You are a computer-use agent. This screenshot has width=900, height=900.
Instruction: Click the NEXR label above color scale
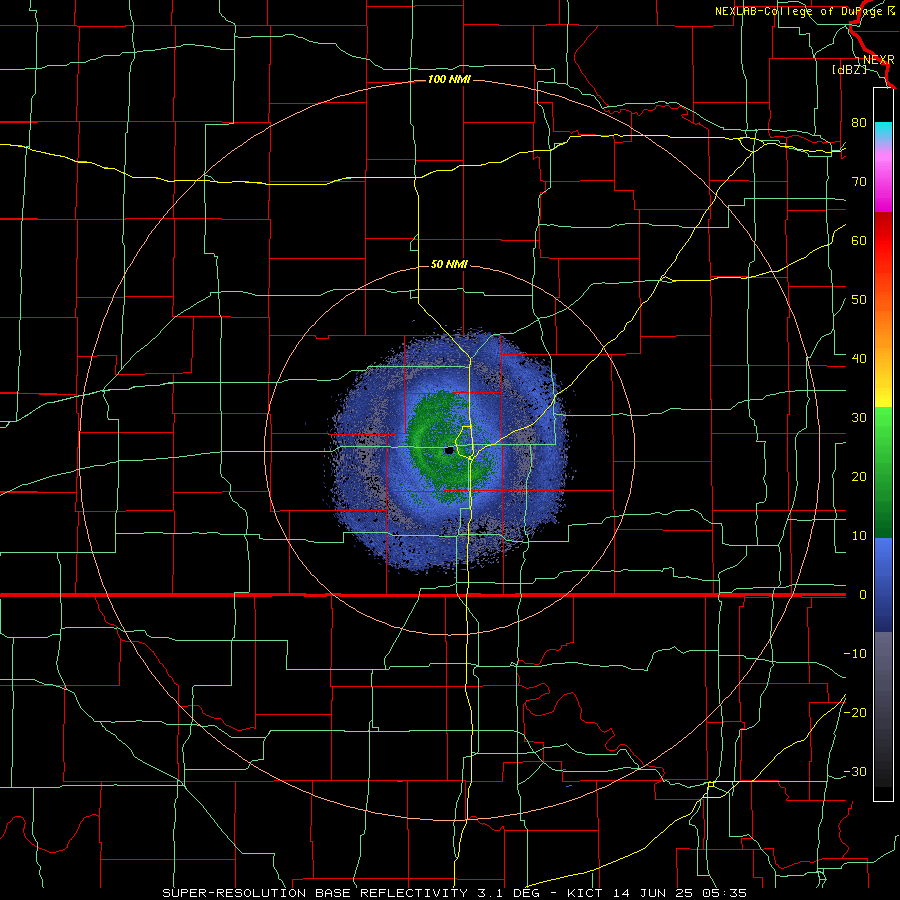(878, 60)
